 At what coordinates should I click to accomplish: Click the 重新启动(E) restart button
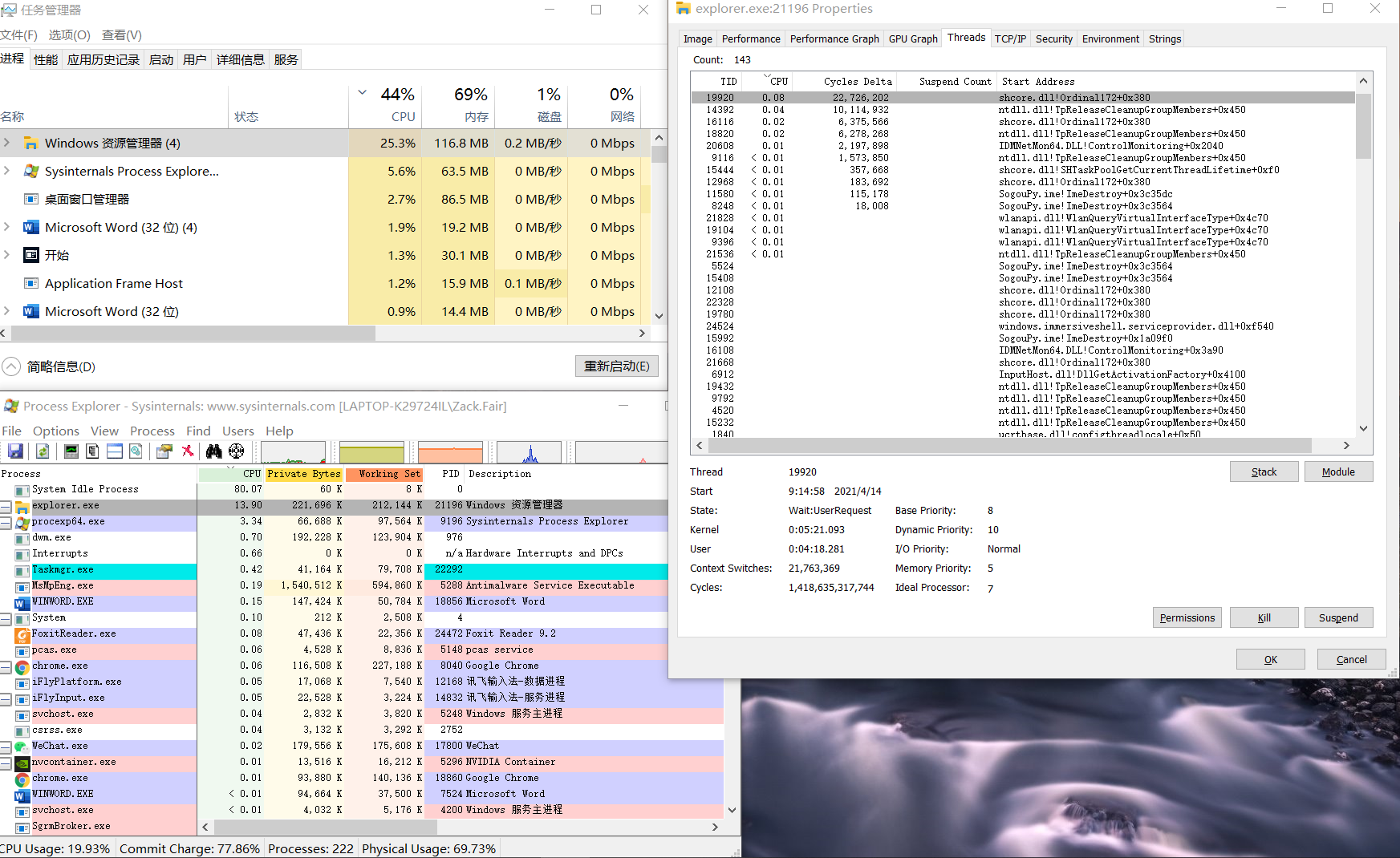point(617,366)
